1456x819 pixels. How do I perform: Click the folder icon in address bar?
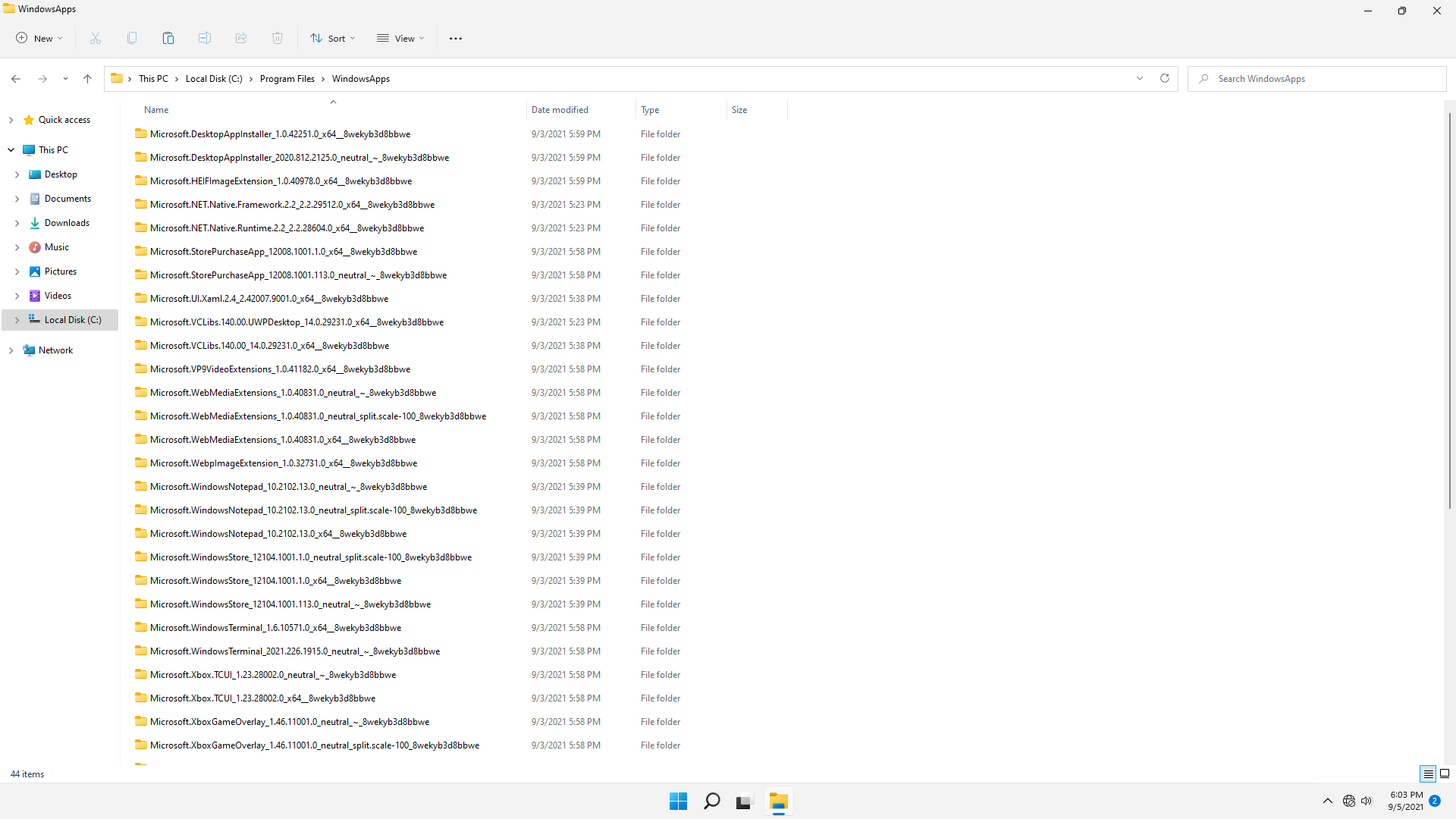[x=117, y=78]
